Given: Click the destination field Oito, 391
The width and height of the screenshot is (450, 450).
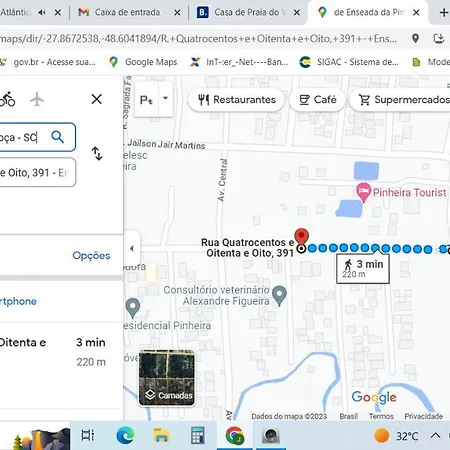Looking at the screenshot, I should pyautogui.click(x=38, y=172).
